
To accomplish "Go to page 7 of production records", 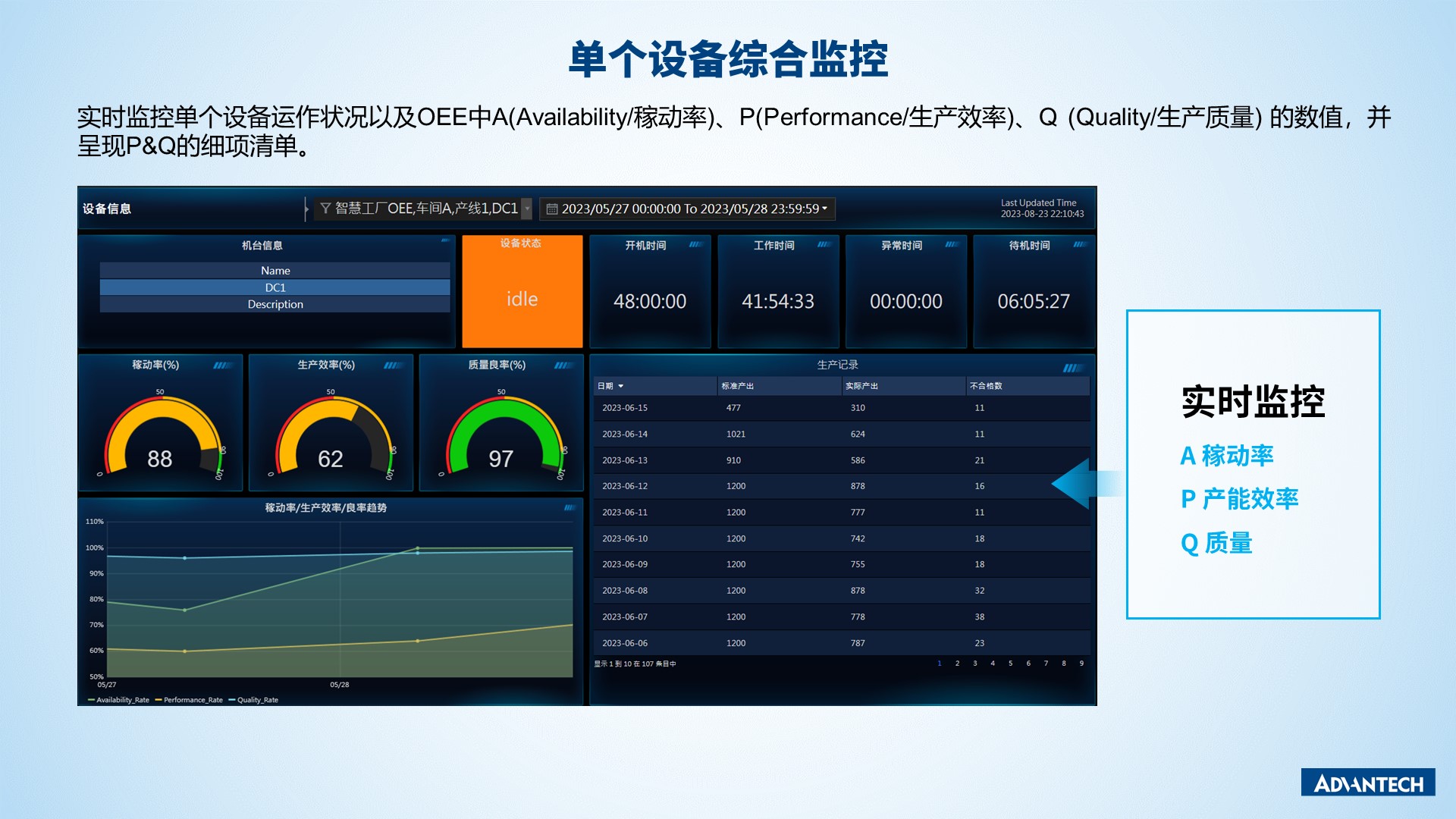I will [x=1046, y=664].
